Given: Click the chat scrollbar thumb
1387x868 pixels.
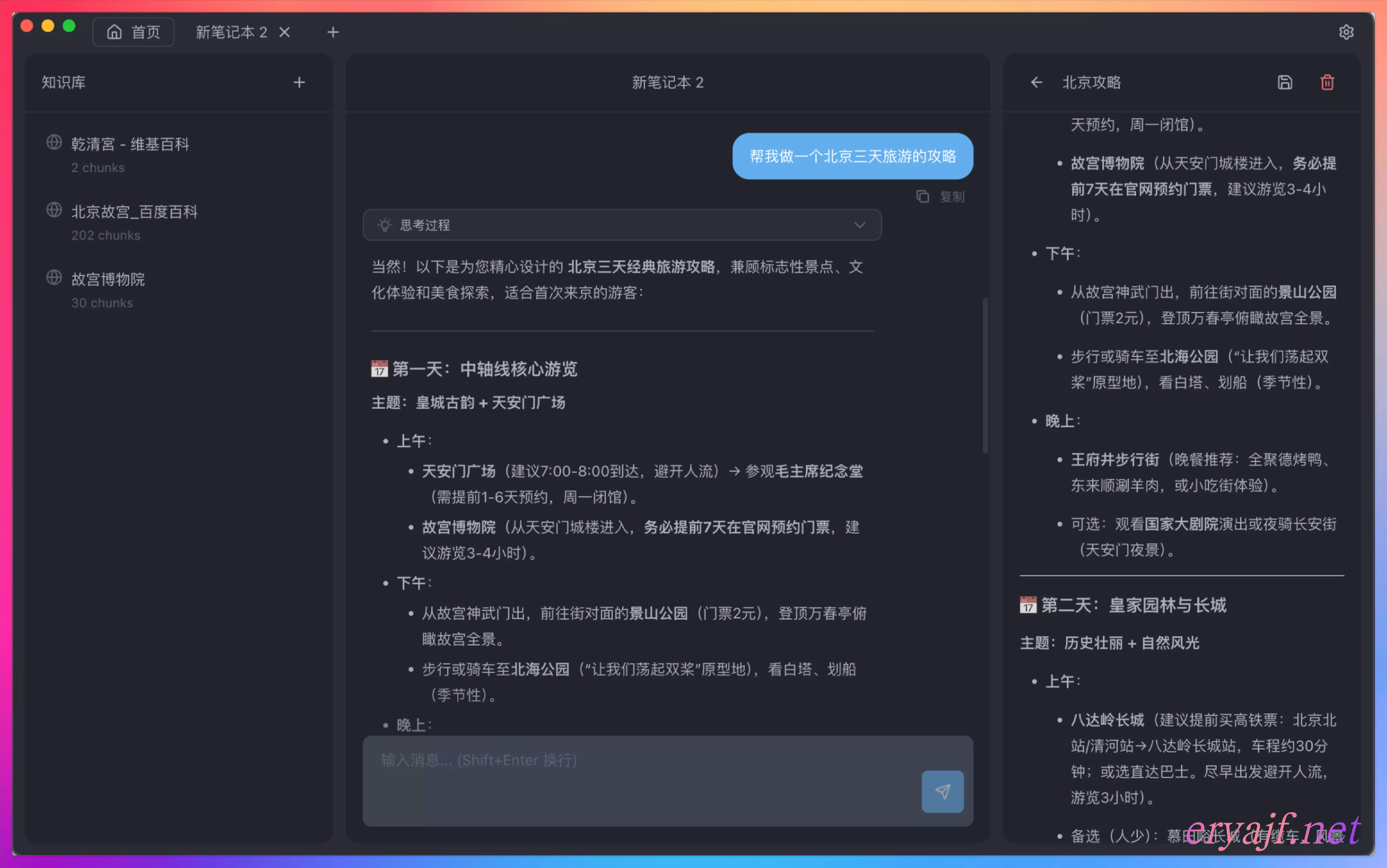Looking at the screenshot, I should [x=985, y=374].
